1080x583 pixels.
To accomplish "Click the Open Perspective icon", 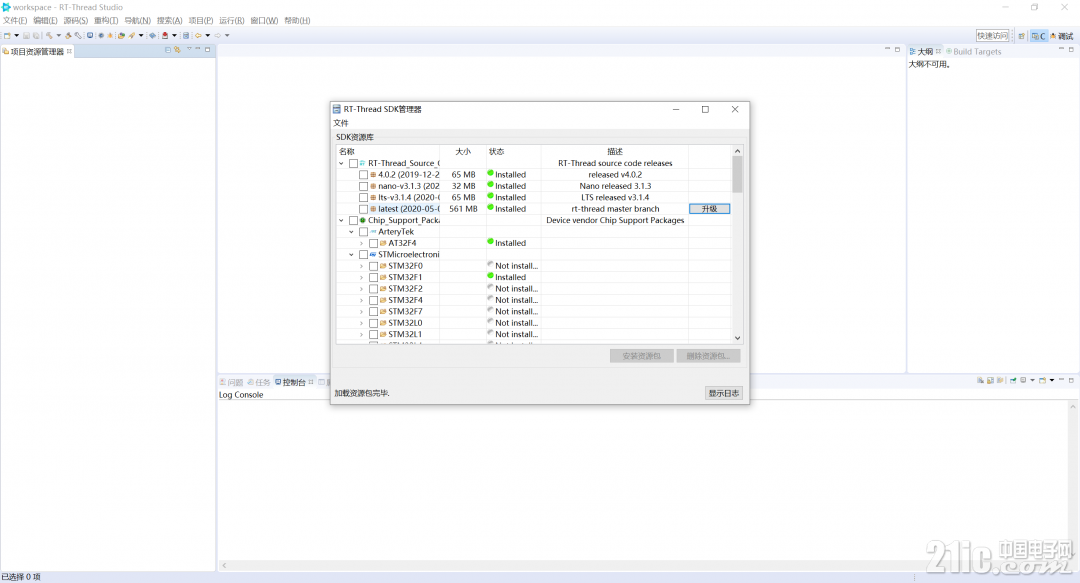I will 1021,36.
